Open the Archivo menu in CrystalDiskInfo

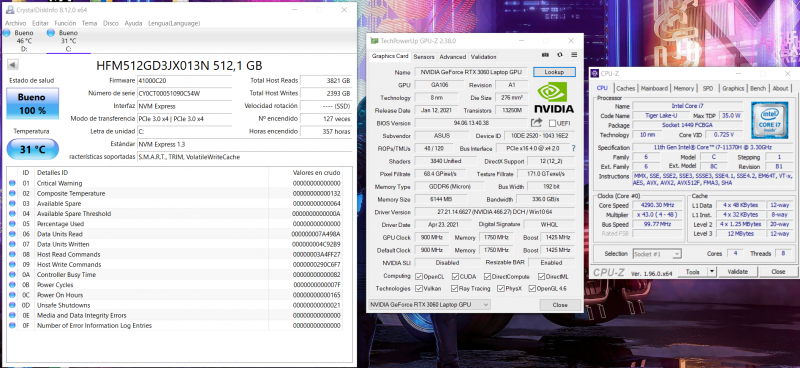click(x=15, y=23)
